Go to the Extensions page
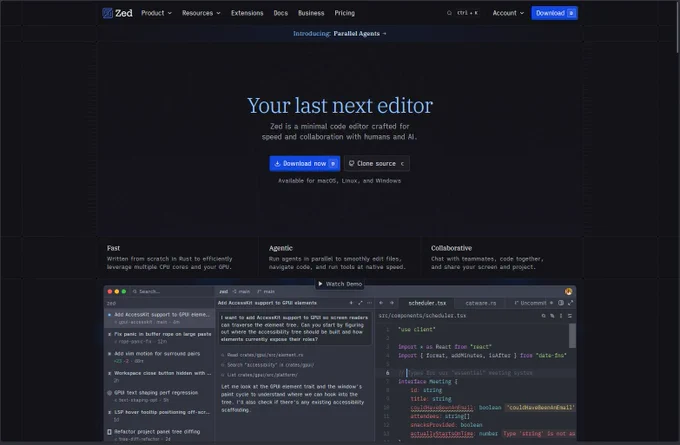Image resolution: width=680 pixels, height=445 pixels. click(x=247, y=13)
